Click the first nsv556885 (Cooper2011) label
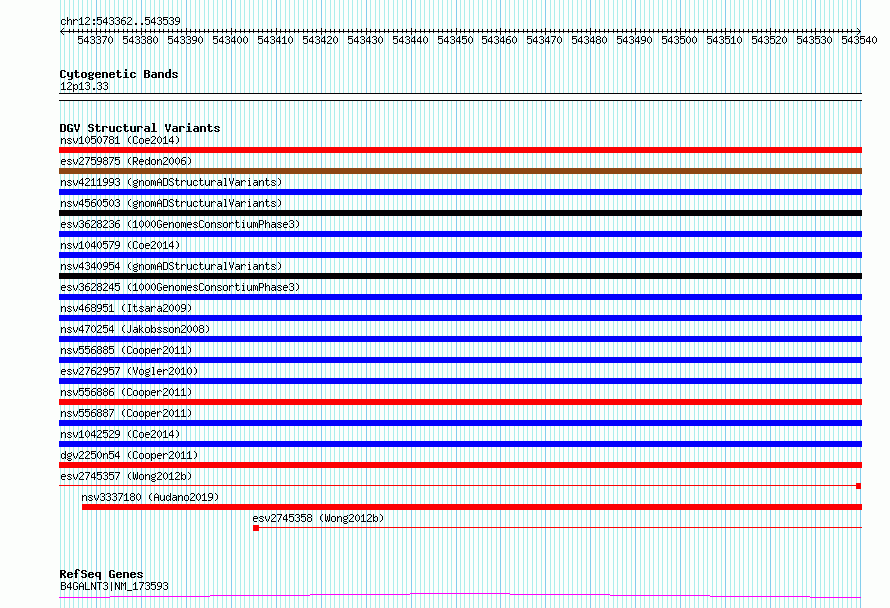Viewport: 890px width, 608px height. pyautogui.click(x=126, y=350)
